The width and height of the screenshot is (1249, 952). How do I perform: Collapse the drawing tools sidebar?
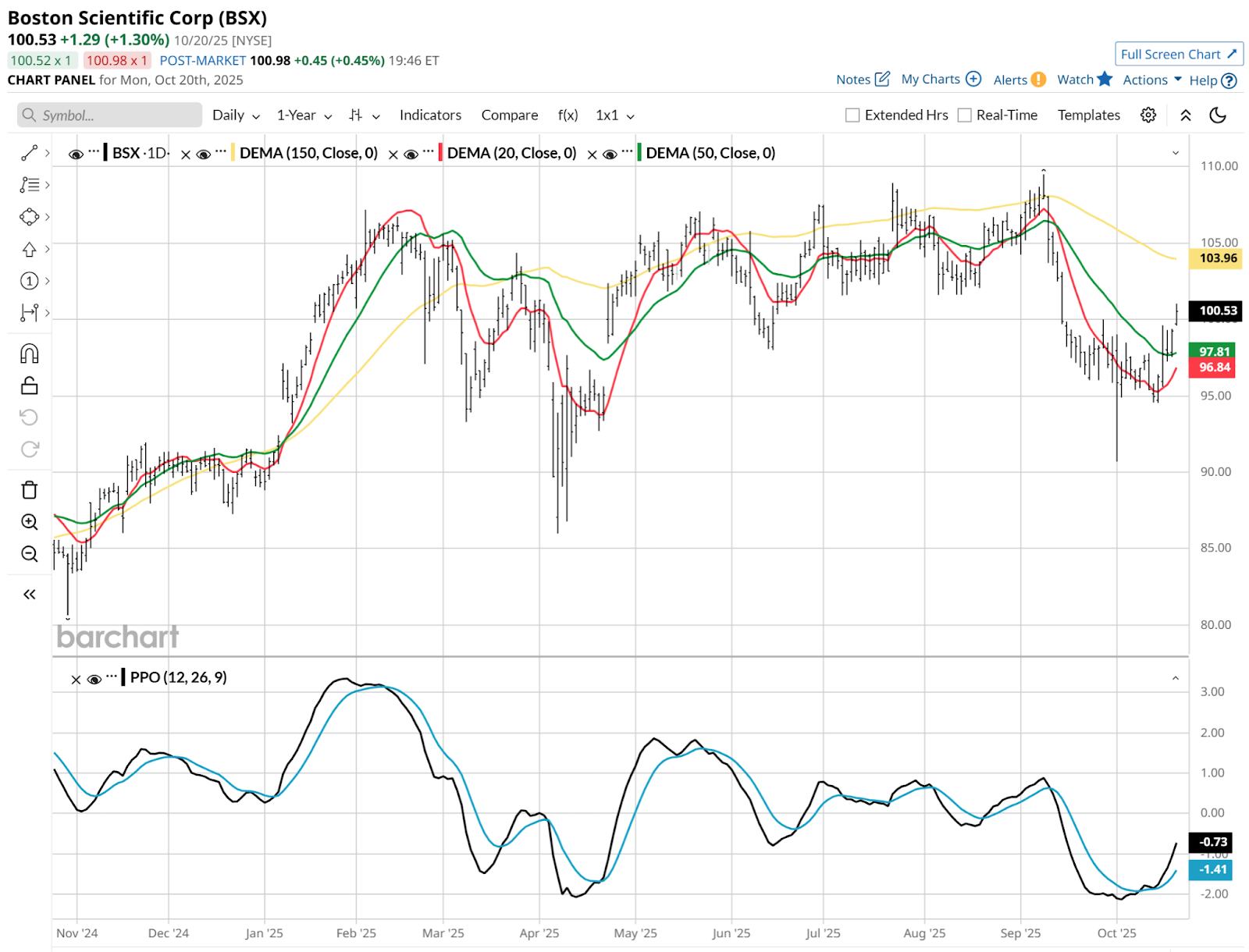(29, 595)
